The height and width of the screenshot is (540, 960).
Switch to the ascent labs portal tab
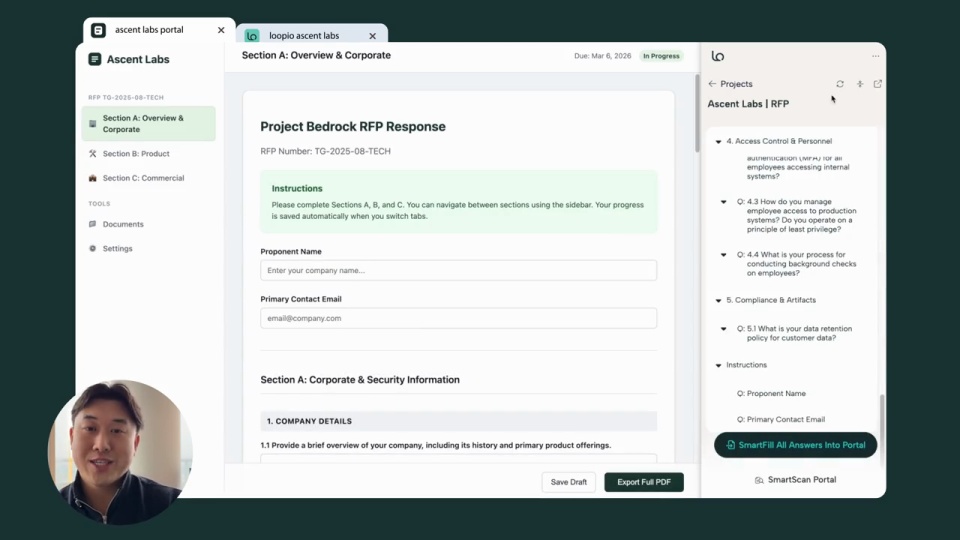click(159, 30)
